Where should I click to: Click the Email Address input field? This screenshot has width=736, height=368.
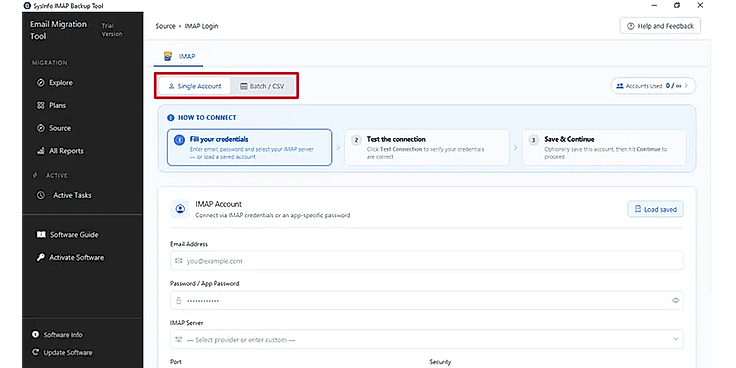(427, 261)
